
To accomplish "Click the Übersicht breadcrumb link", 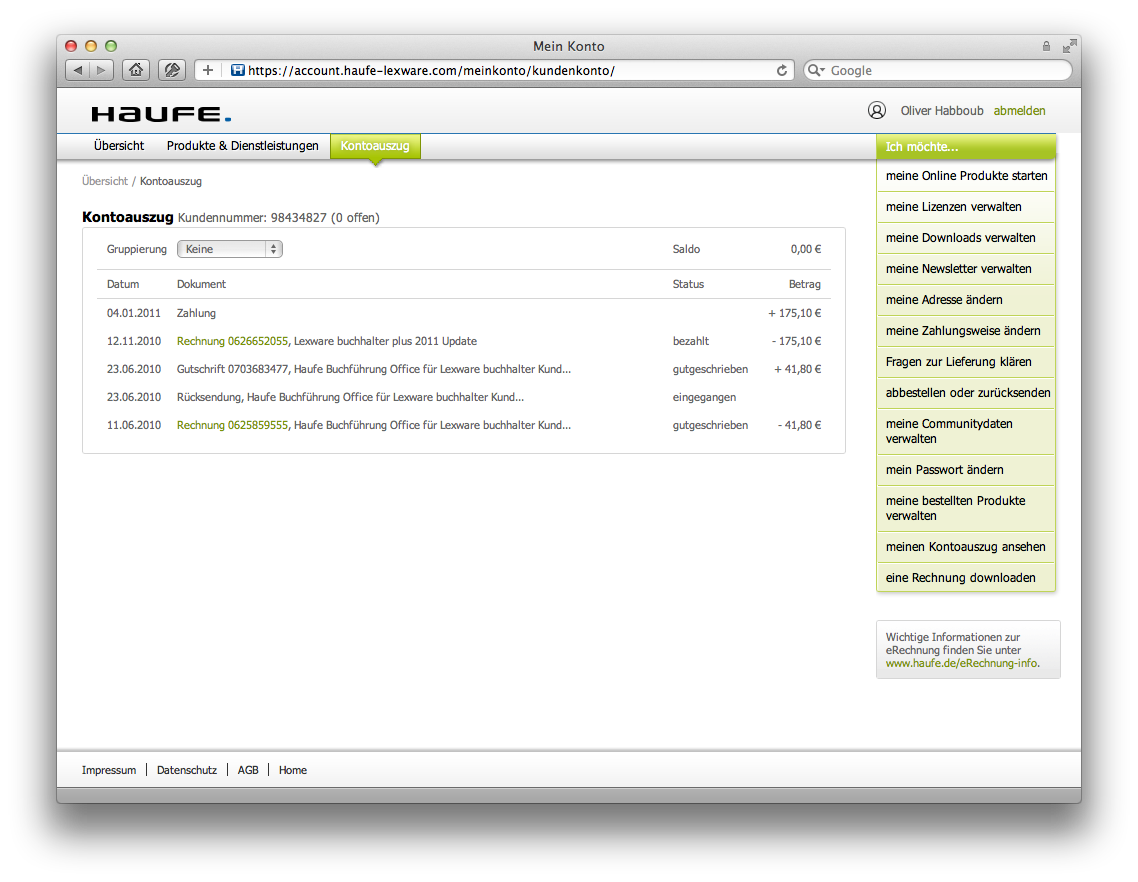I will pyautogui.click(x=105, y=181).
